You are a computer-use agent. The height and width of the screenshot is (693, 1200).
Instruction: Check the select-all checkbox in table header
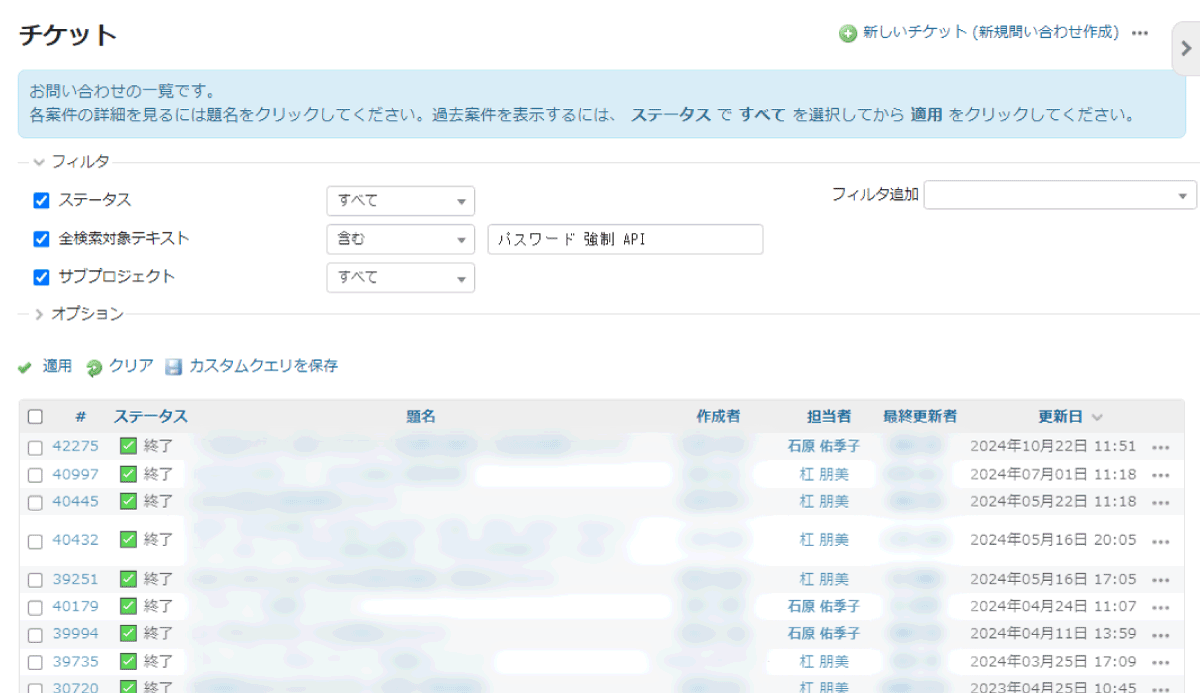[x=35, y=417]
